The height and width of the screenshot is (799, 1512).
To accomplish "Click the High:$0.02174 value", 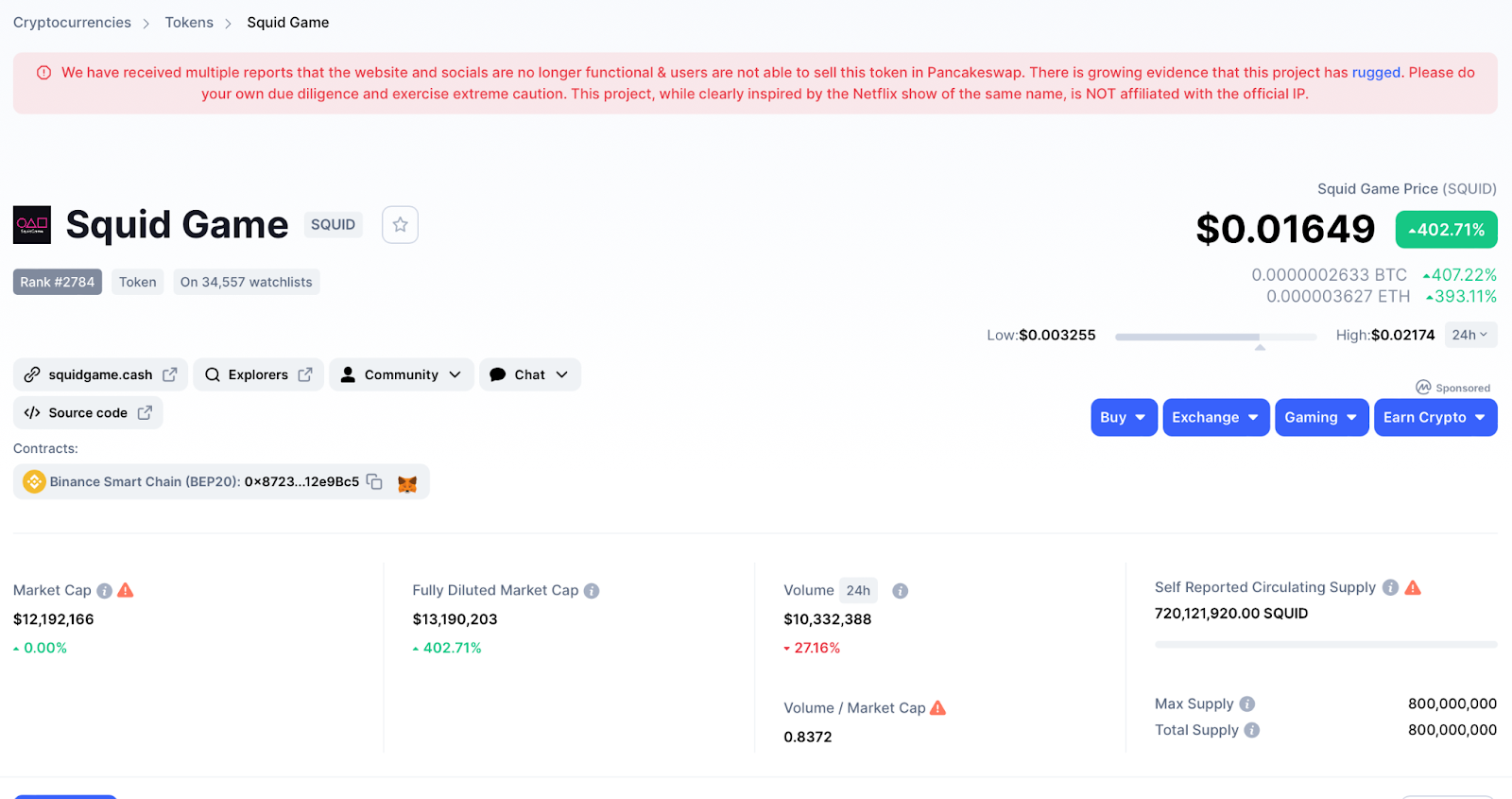I will pos(1385,335).
